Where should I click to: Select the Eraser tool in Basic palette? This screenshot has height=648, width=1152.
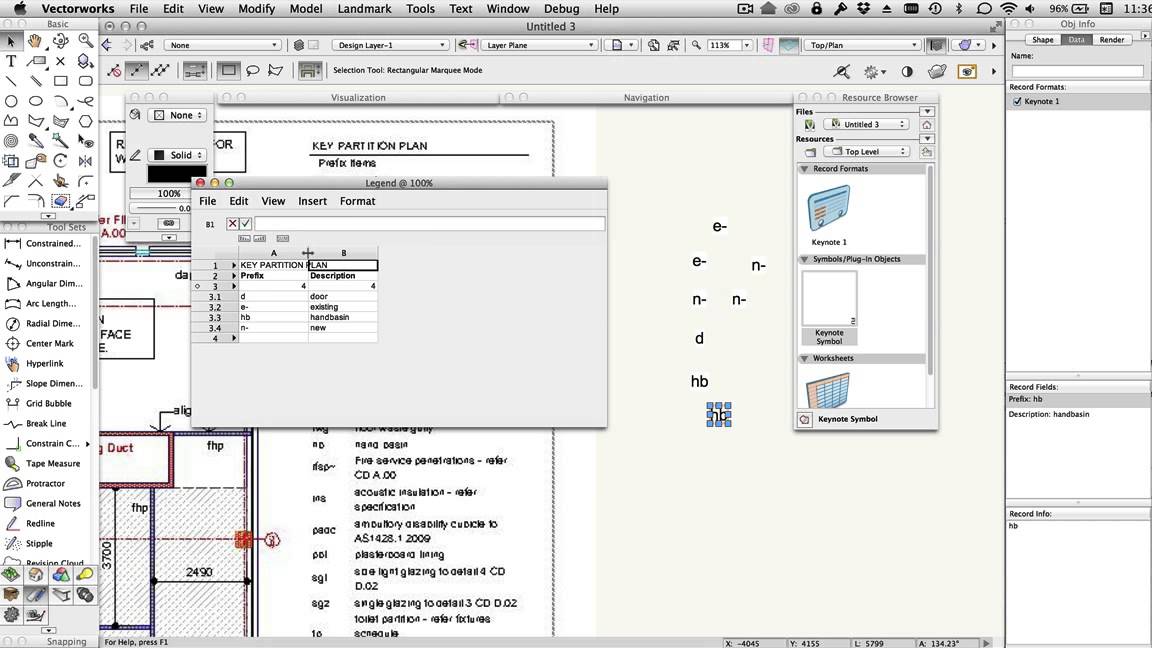click(60, 200)
